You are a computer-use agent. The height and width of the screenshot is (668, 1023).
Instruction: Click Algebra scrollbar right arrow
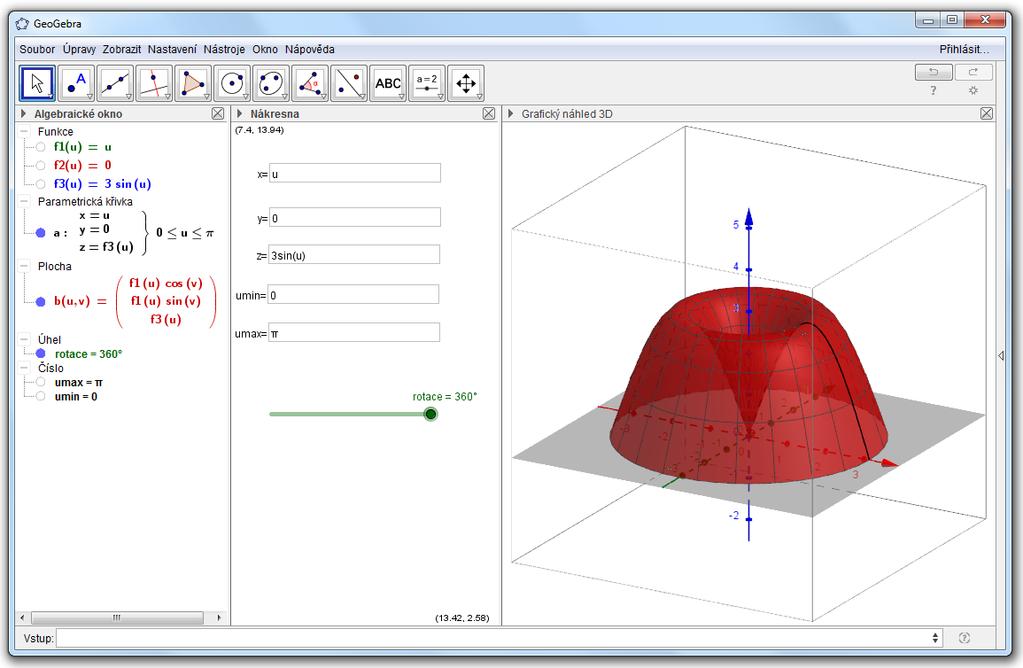(x=219, y=617)
